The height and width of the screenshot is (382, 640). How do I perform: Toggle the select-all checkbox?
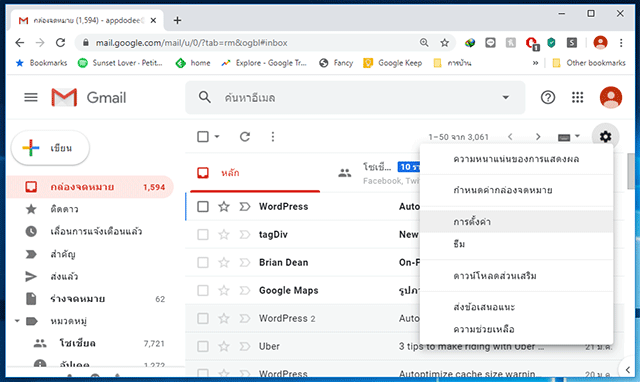click(x=203, y=137)
